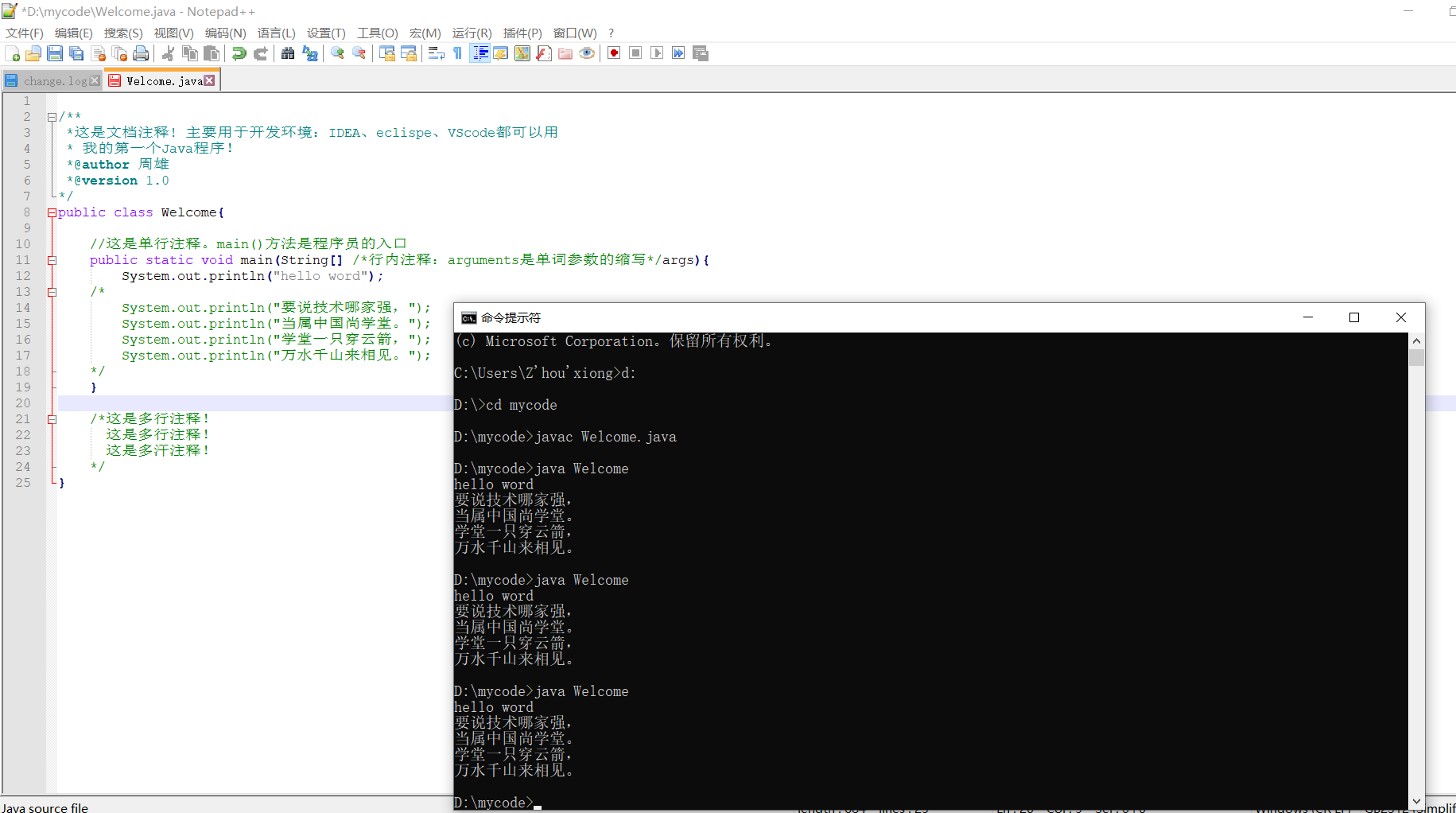Toggle indent guide toolbar icon
1456x813 pixels.
[480, 53]
